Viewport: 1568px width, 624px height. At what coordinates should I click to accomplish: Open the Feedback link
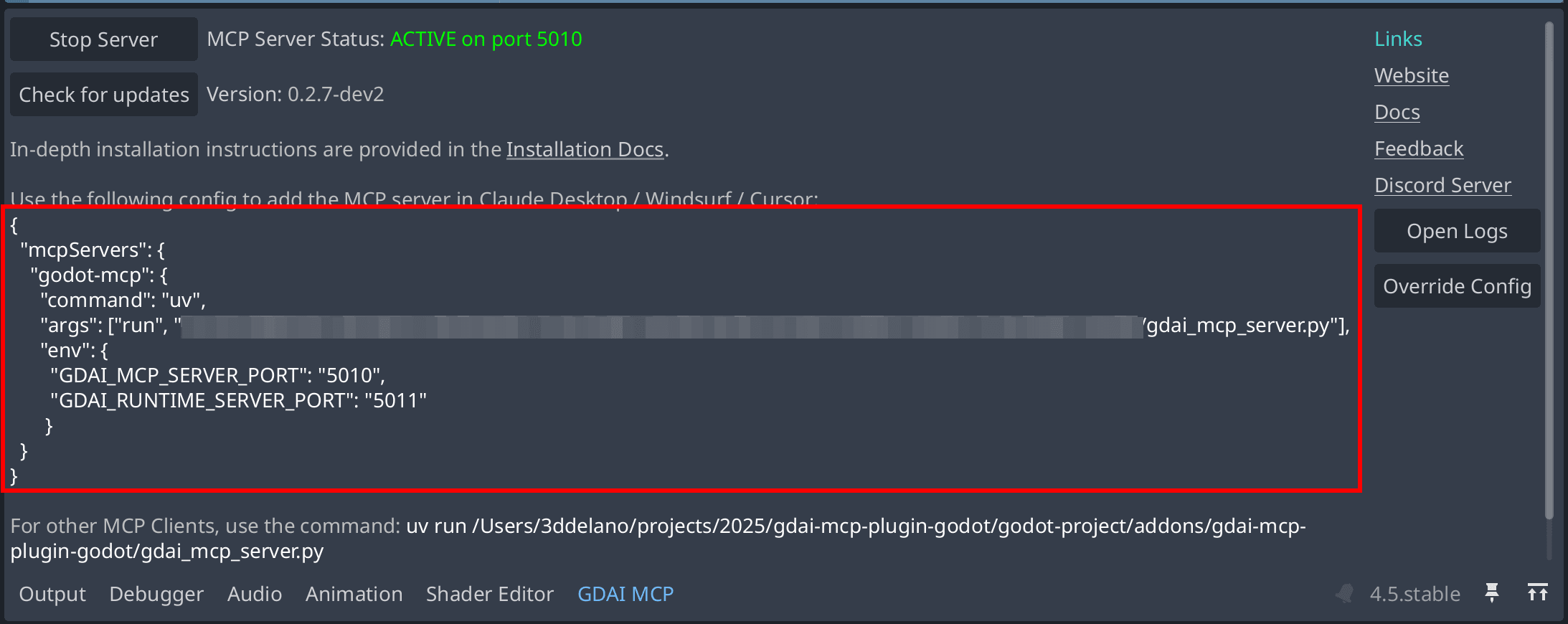tap(1419, 148)
